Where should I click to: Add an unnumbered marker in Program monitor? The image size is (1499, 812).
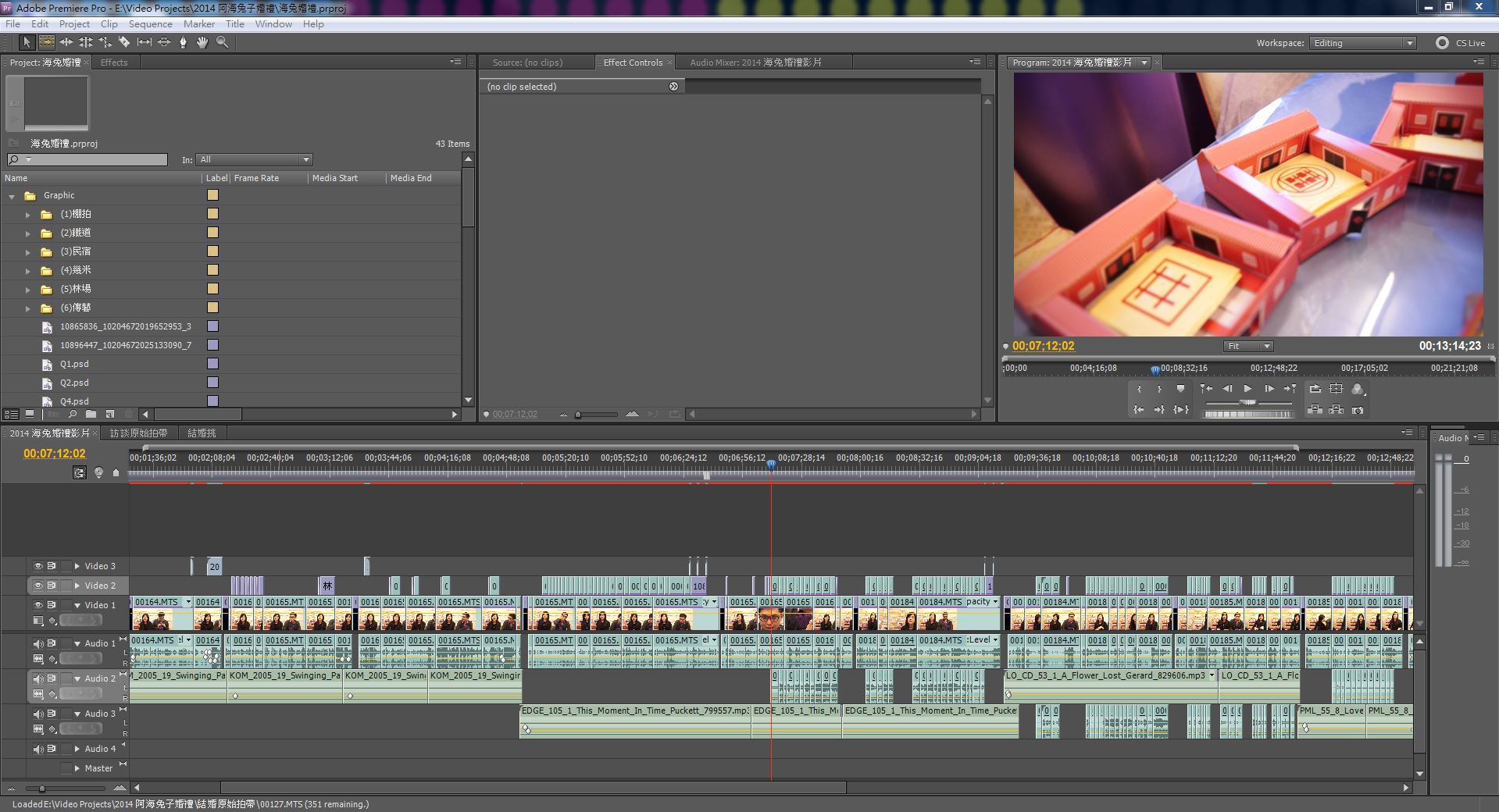pos(1180,389)
